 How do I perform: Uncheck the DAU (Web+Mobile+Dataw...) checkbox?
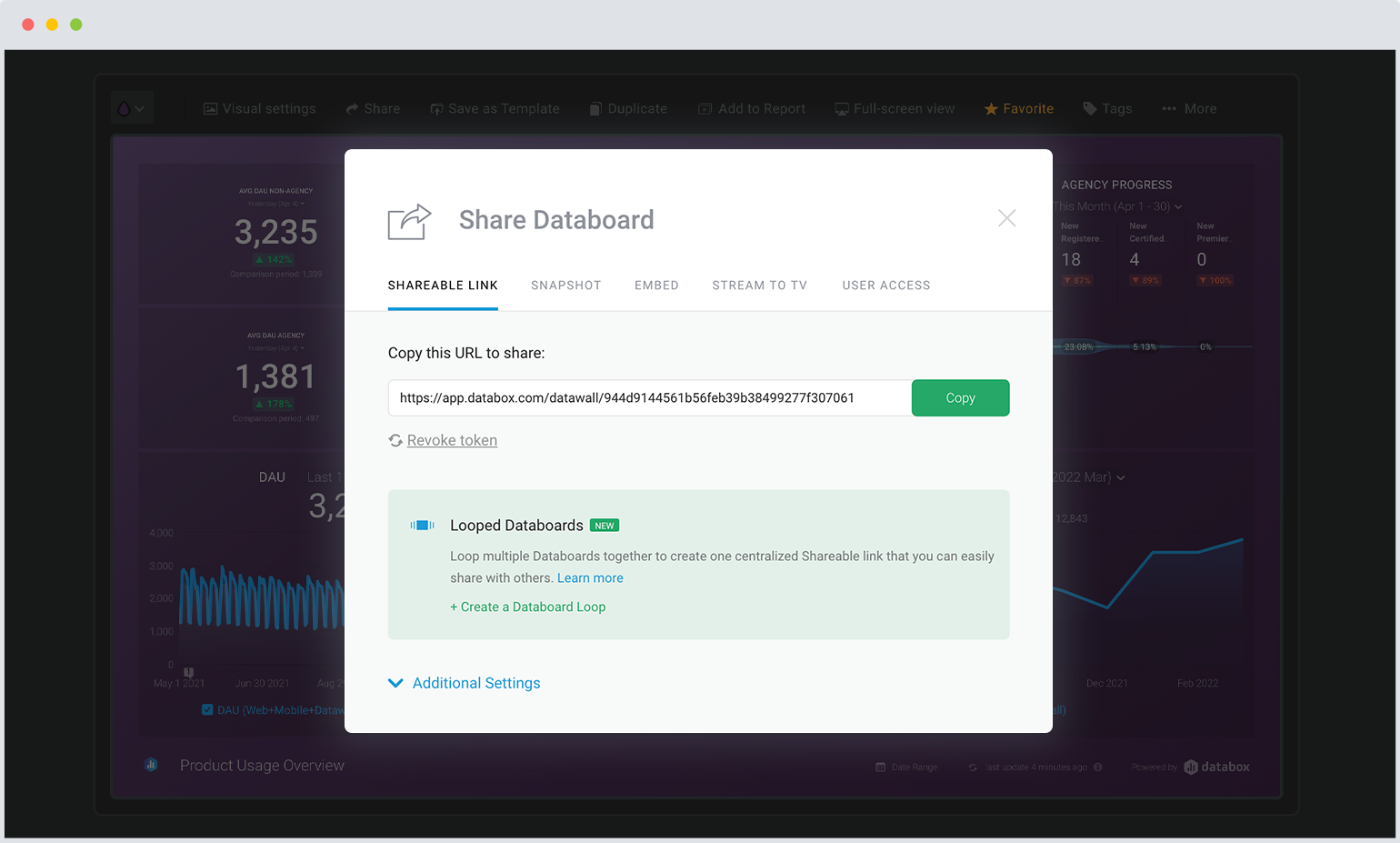(x=207, y=709)
